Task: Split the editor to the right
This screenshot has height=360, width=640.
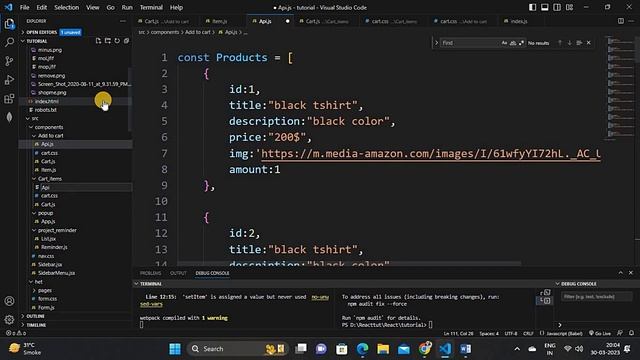Action: click(621, 21)
